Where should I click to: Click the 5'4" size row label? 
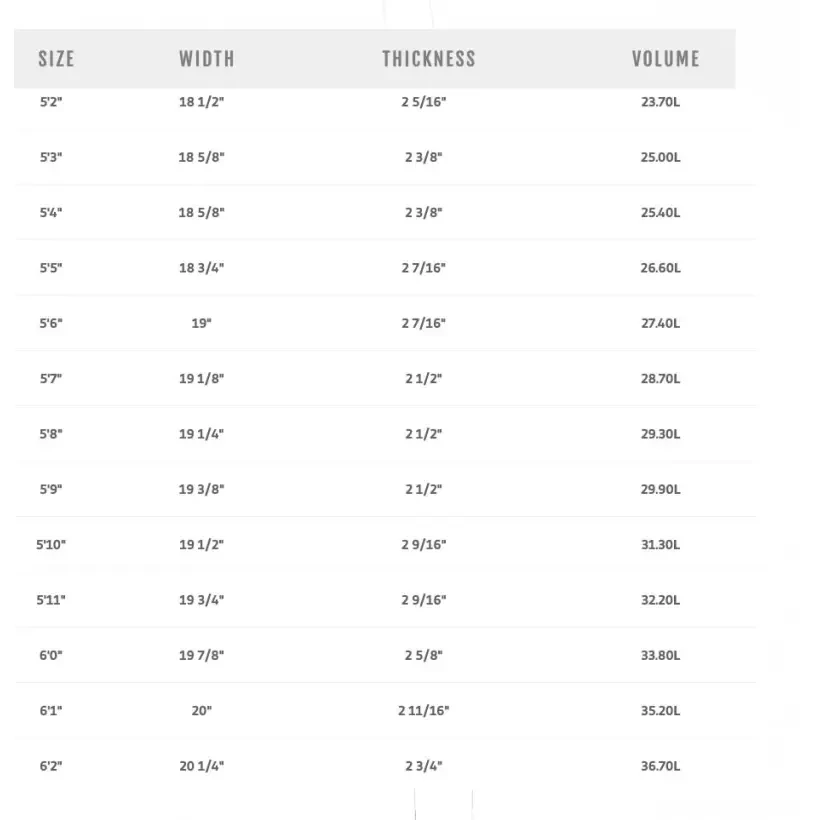[x=51, y=213]
